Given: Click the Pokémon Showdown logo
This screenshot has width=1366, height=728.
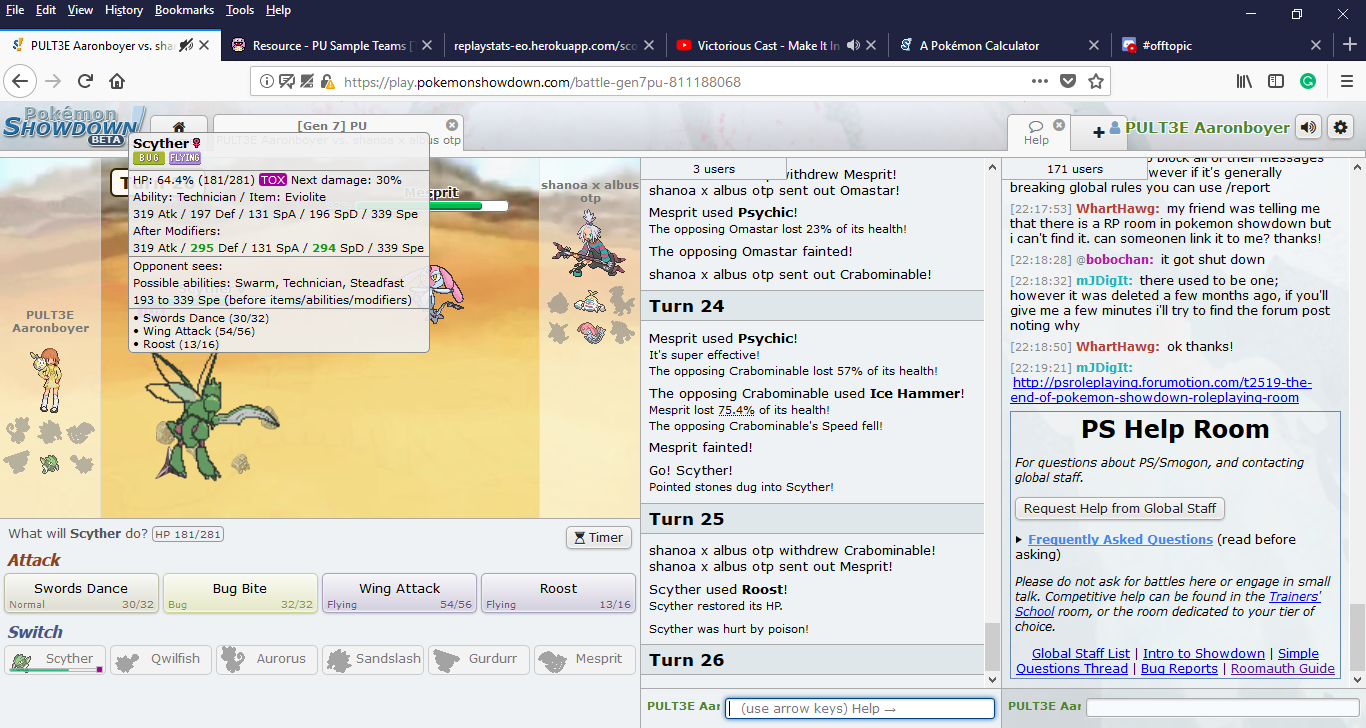Looking at the screenshot, I should [73, 127].
